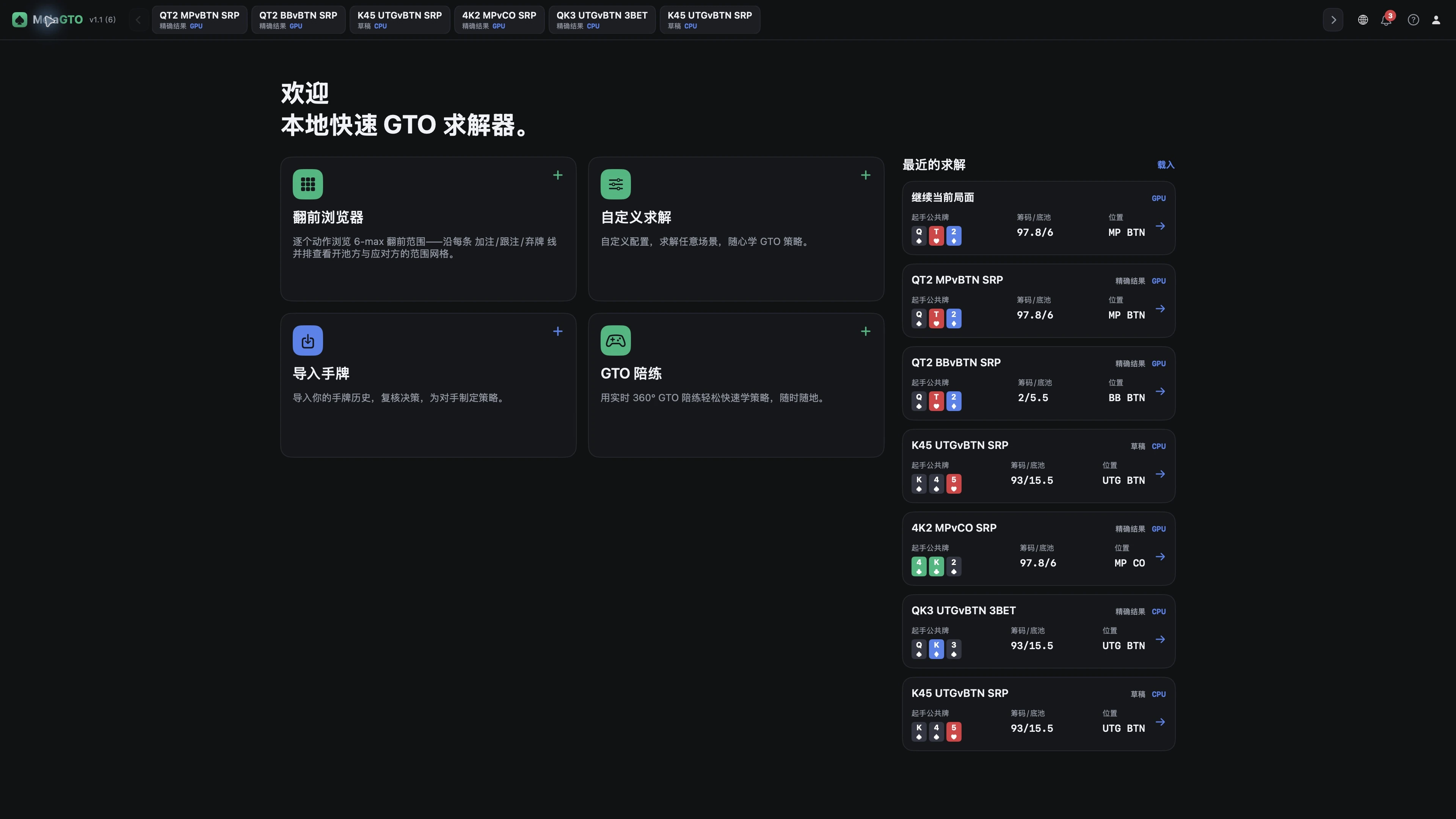
Task: Open the notifications bell icon
Action: (x=1385, y=20)
